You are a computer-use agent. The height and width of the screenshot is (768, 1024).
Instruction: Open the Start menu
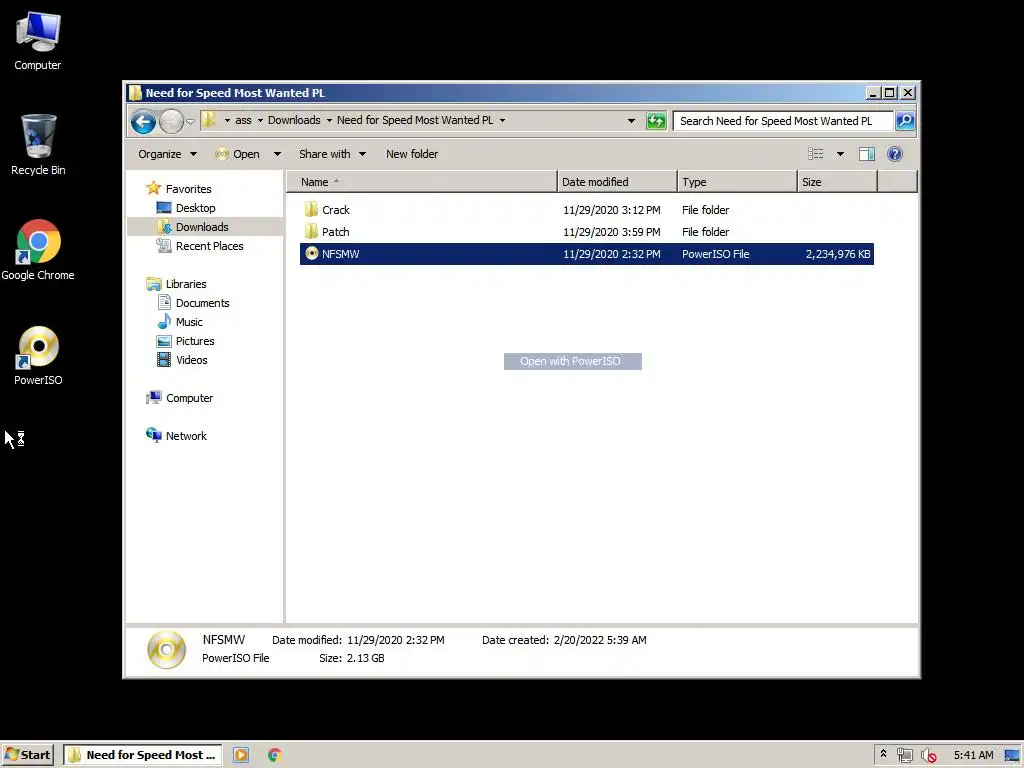click(x=27, y=755)
